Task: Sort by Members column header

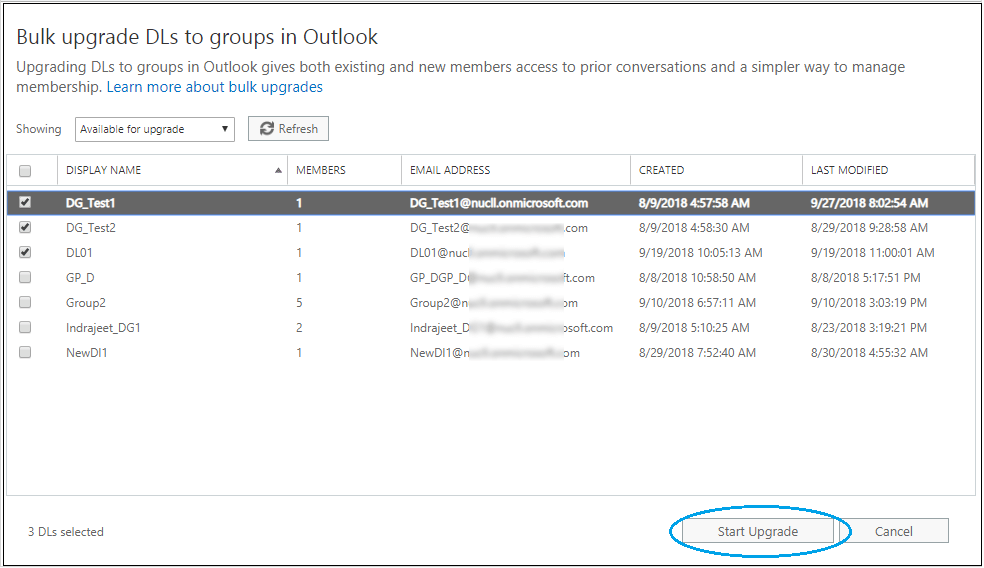Action: pos(321,170)
